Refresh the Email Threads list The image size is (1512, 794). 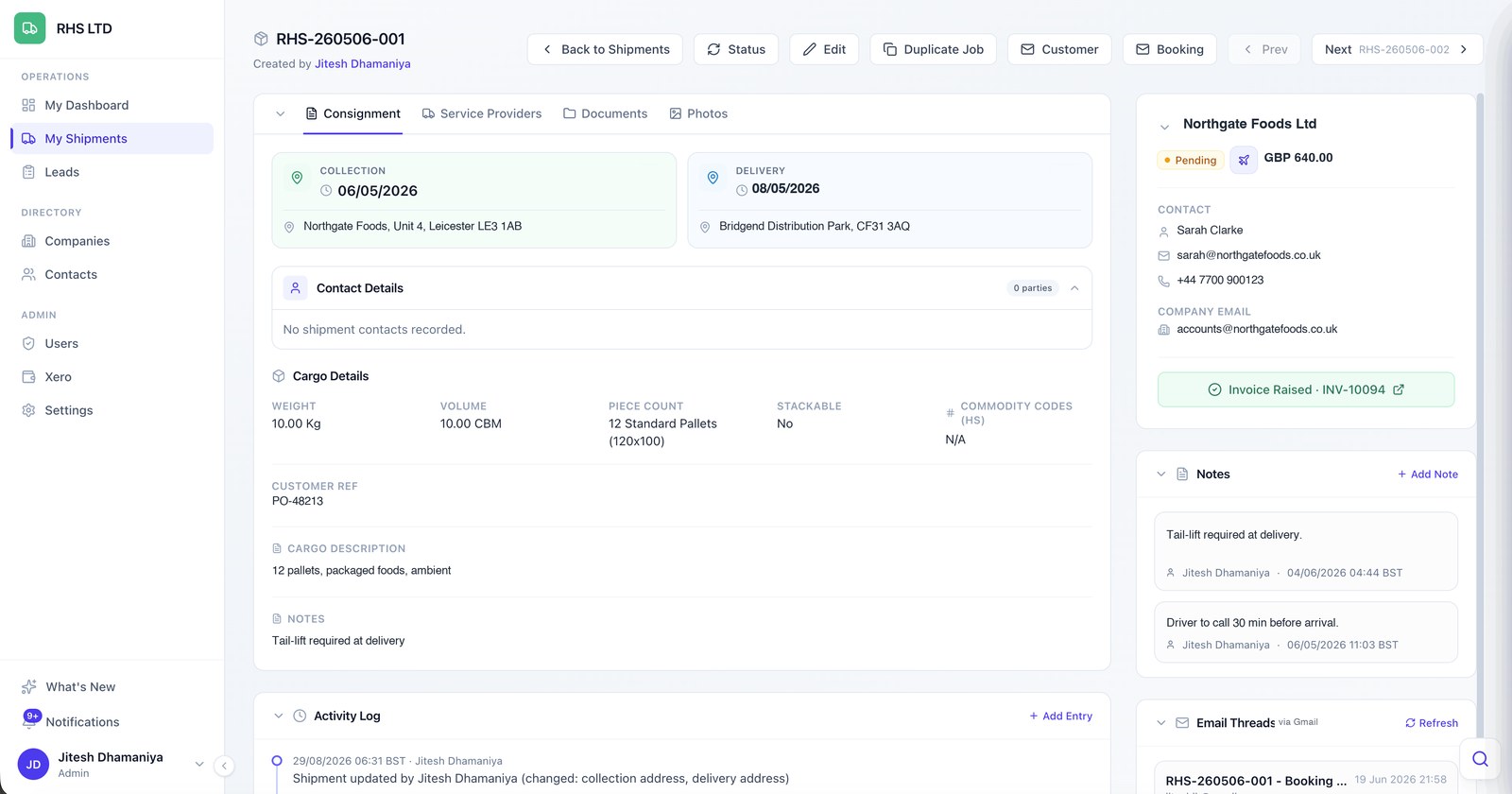[1432, 723]
